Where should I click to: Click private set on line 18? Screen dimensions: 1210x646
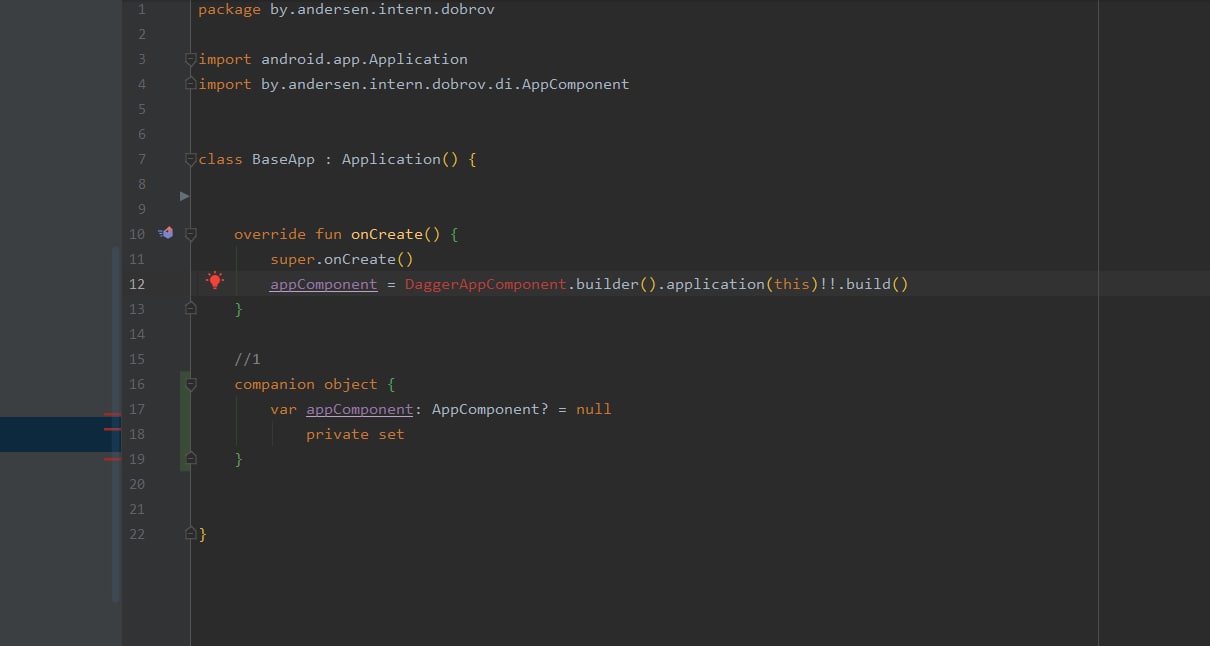tap(355, 434)
